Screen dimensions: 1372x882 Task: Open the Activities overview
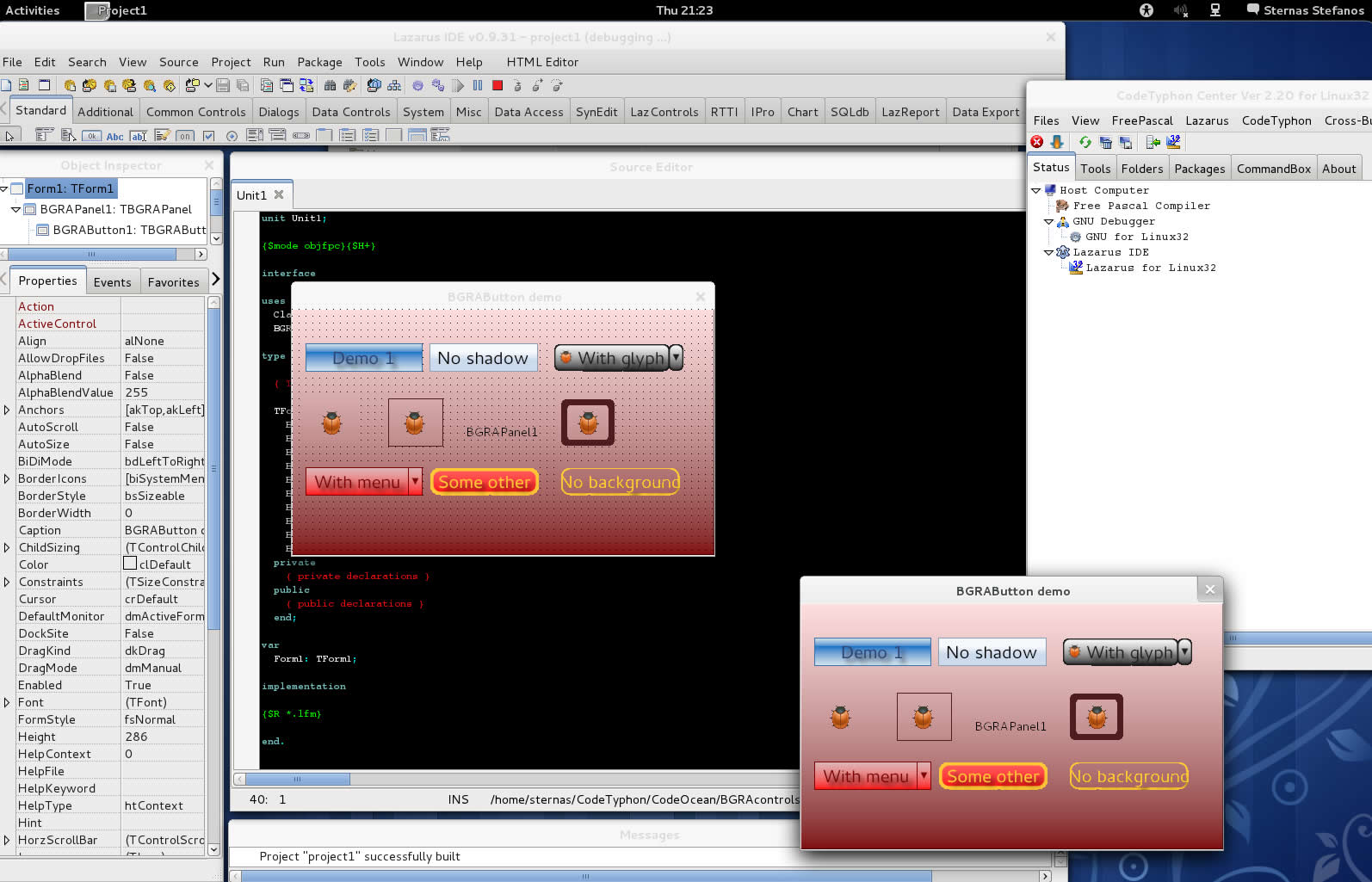pyautogui.click(x=33, y=10)
